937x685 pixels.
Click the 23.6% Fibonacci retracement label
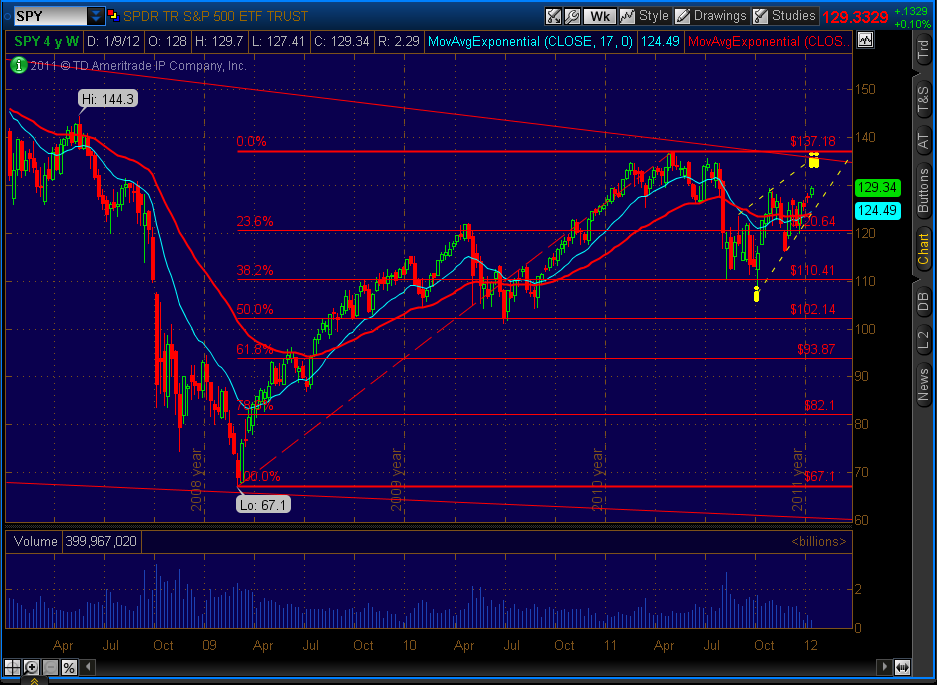[x=255, y=222]
